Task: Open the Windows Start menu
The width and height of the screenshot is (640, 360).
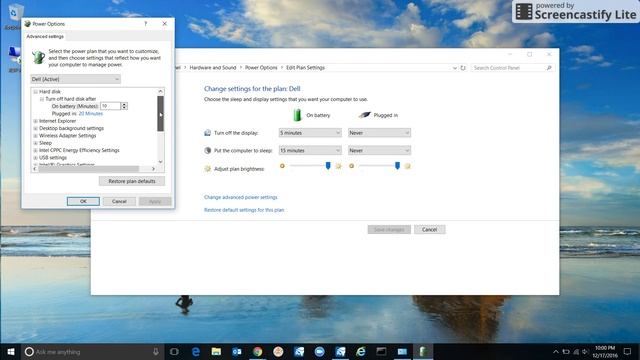Action: pos(11,351)
